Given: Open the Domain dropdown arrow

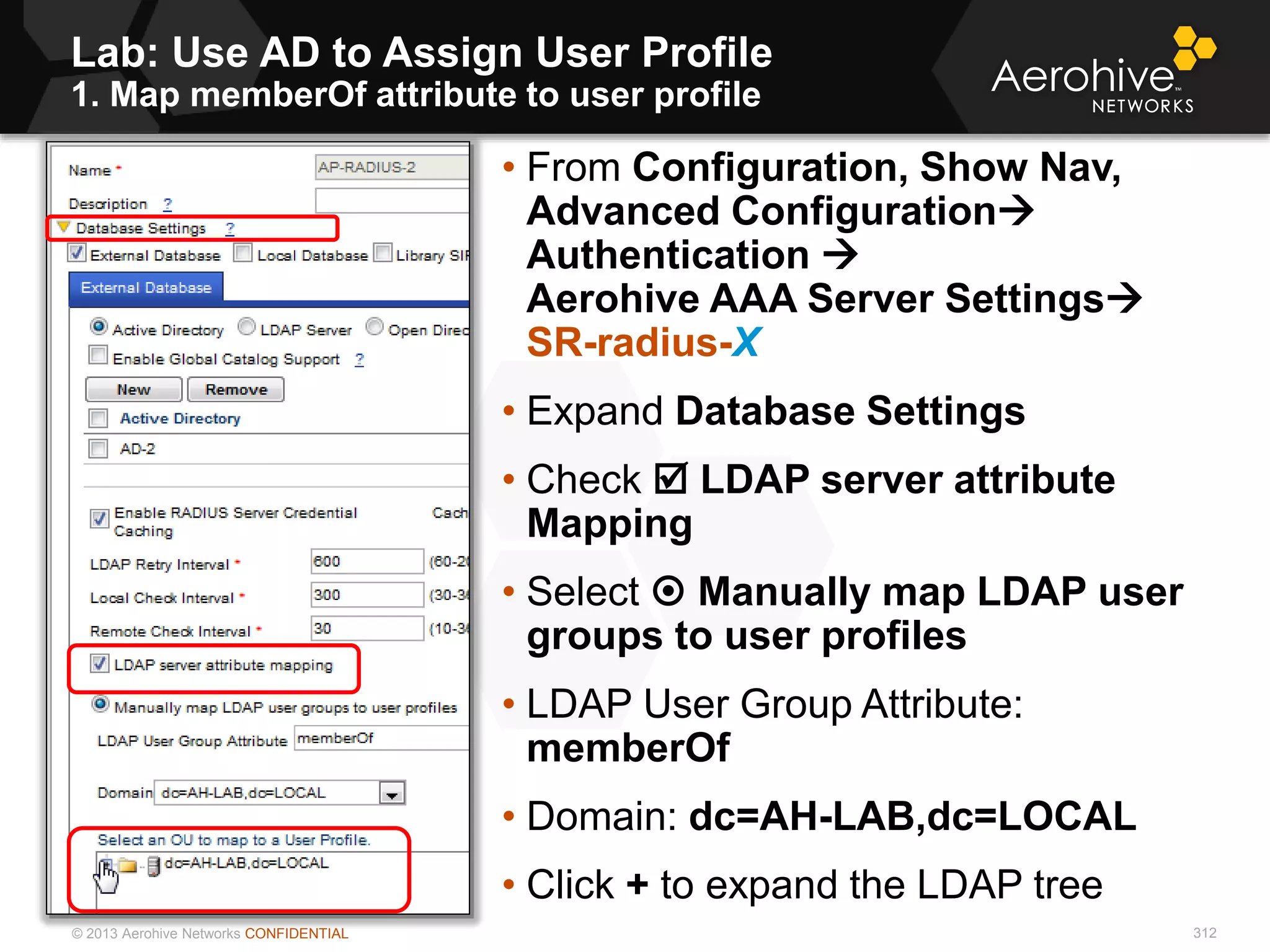Looking at the screenshot, I should pos(392,793).
